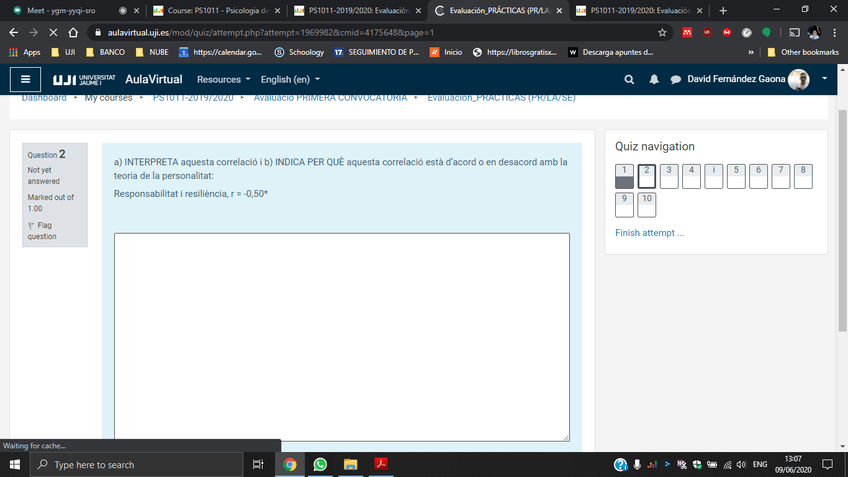Go to quiz question 1
Image resolution: width=848 pixels, height=477 pixels.
coord(624,176)
